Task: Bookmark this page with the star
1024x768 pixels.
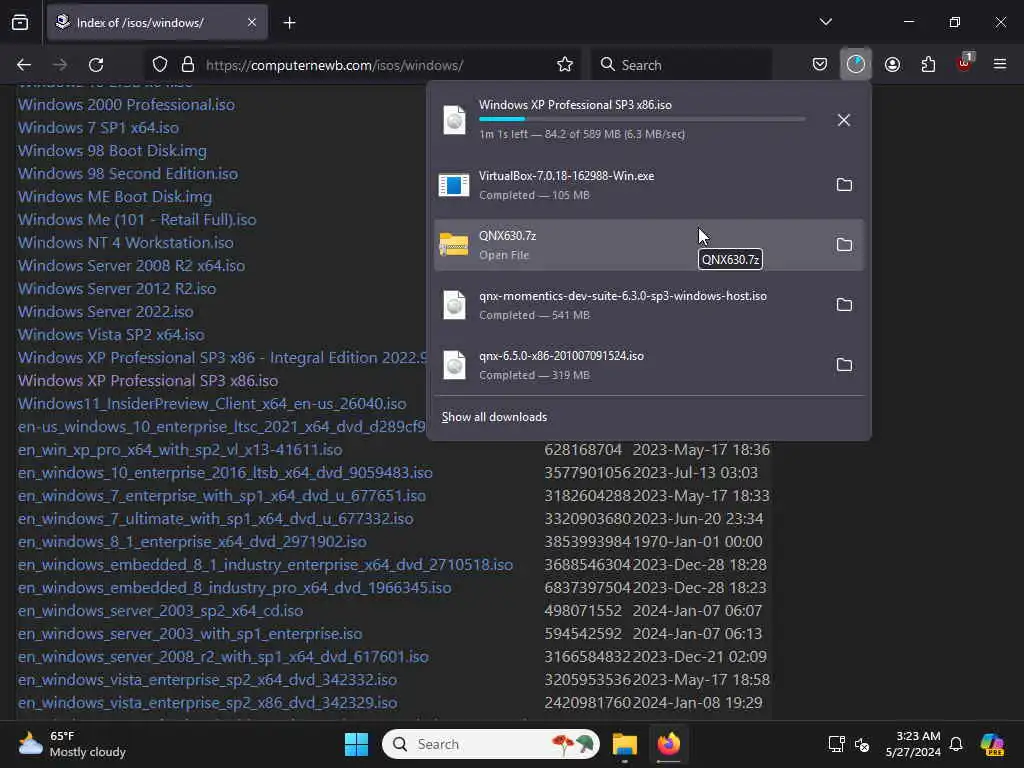Action: click(x=565, y=65)
